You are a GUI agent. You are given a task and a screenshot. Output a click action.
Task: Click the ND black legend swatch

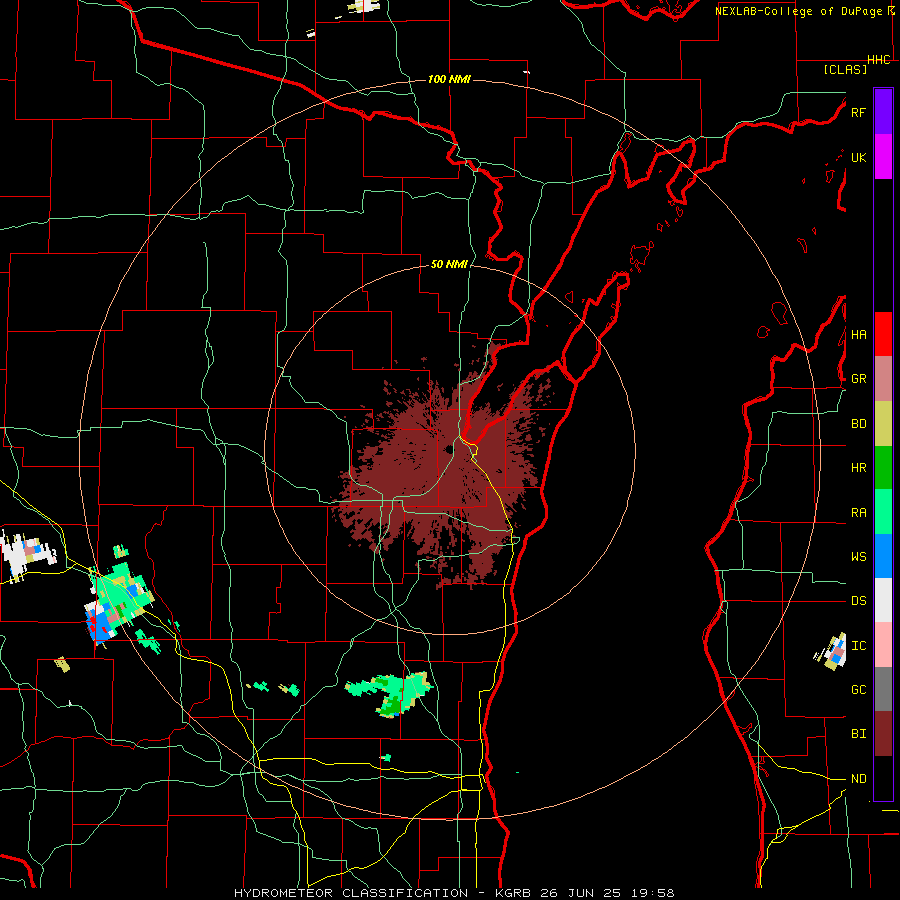(883, 778)
